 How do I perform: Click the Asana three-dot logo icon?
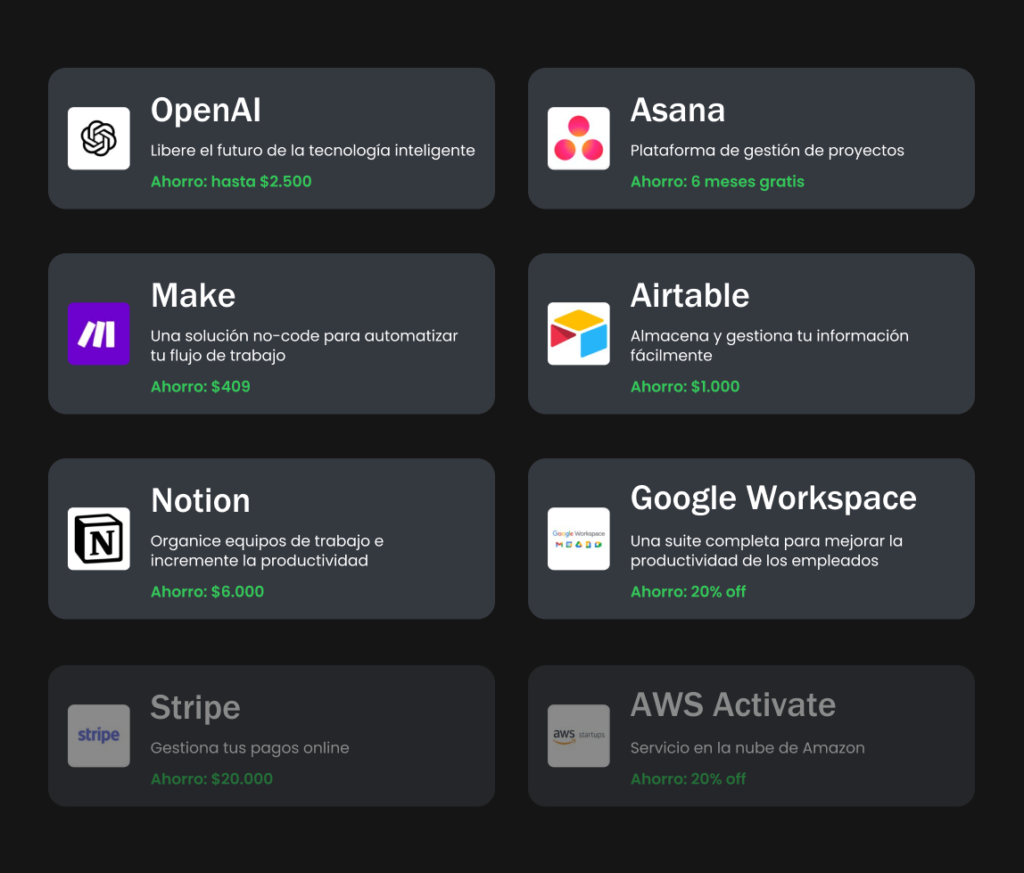point(579,138)
